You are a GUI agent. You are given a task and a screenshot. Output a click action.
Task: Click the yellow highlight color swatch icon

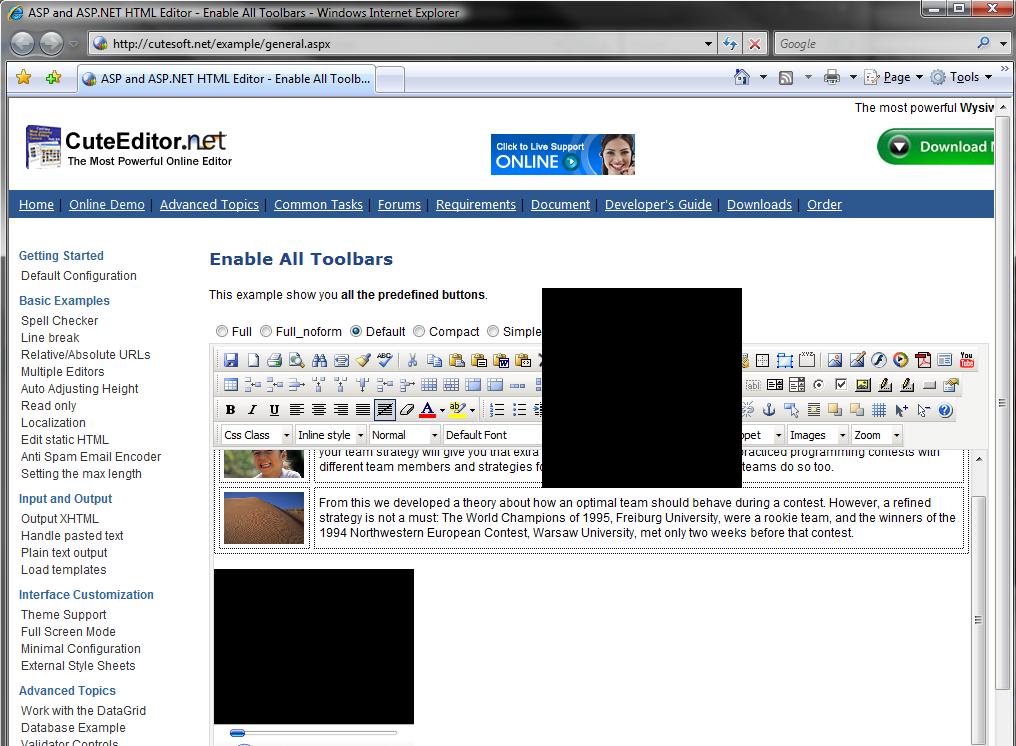[x=457, y=410]
